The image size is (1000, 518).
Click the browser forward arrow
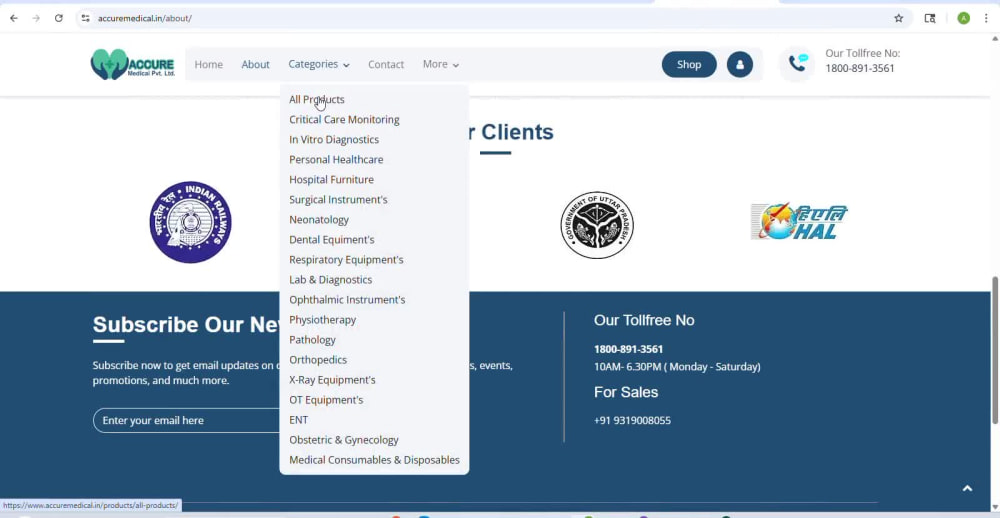tap(36, 18)
